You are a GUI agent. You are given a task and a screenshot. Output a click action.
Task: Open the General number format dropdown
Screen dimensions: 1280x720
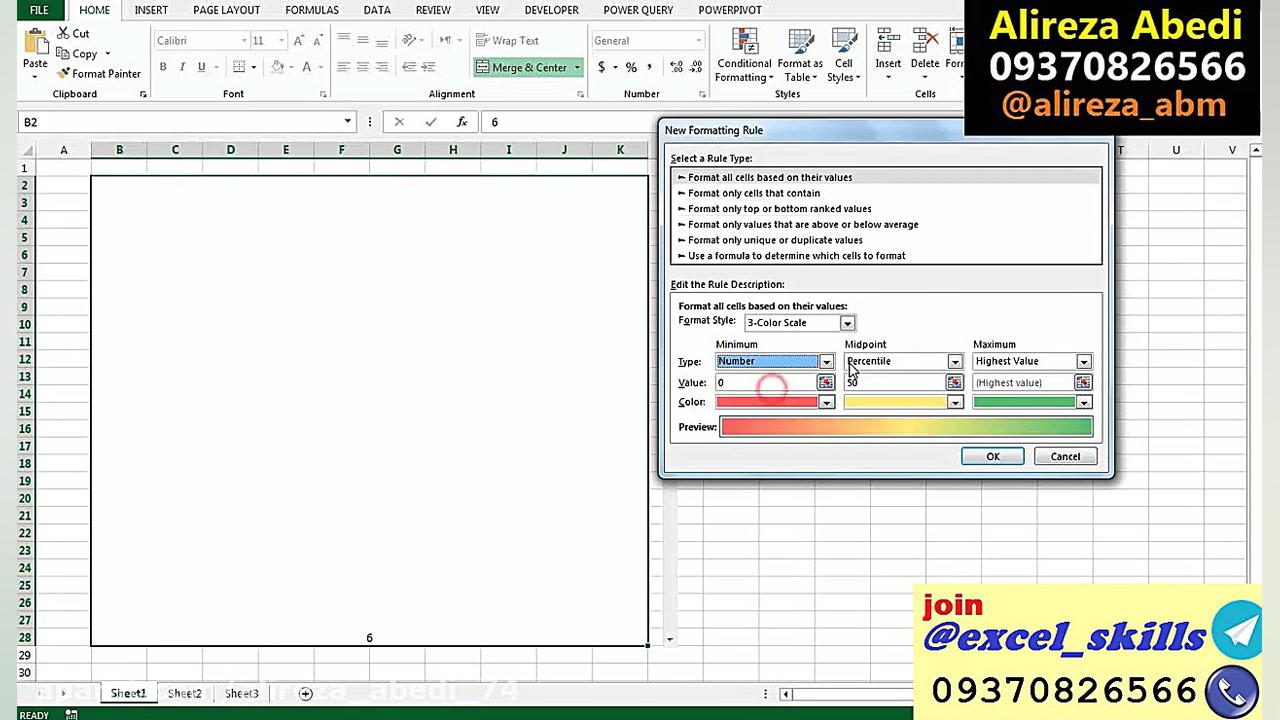click(x=698, y=41)
